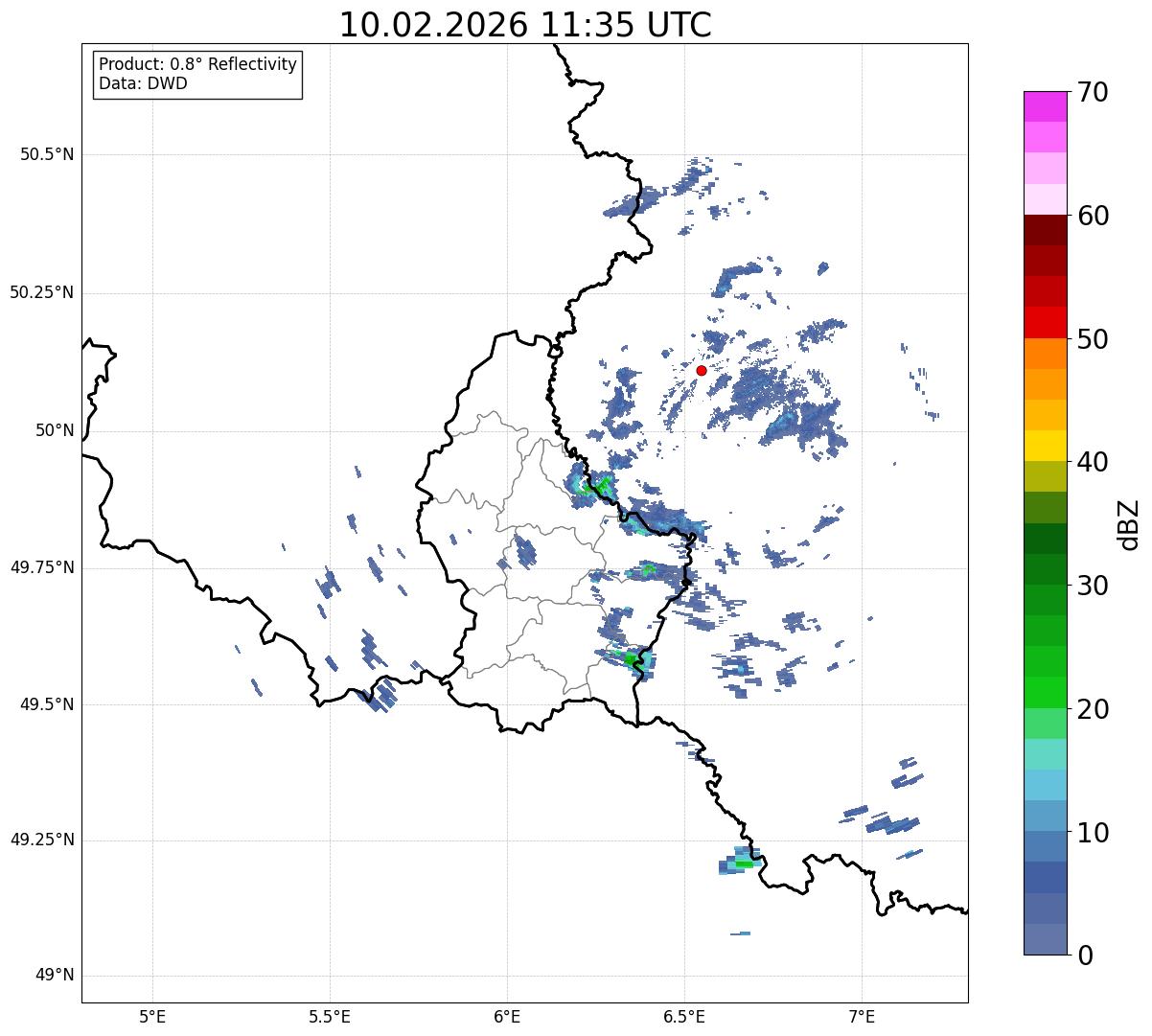Click the 6.5°E longitude label
The image size is (1152, 1036).
[x=684, y=1017]
